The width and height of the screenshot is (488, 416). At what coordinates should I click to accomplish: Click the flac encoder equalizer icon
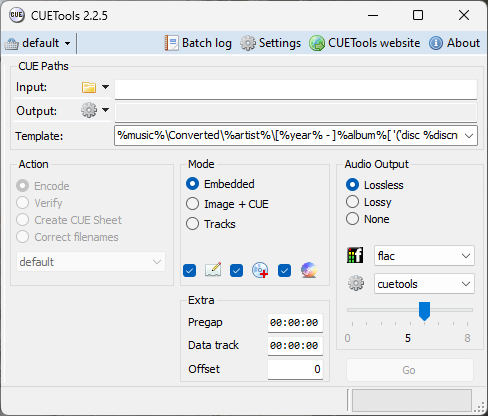(x=355, y=255)
